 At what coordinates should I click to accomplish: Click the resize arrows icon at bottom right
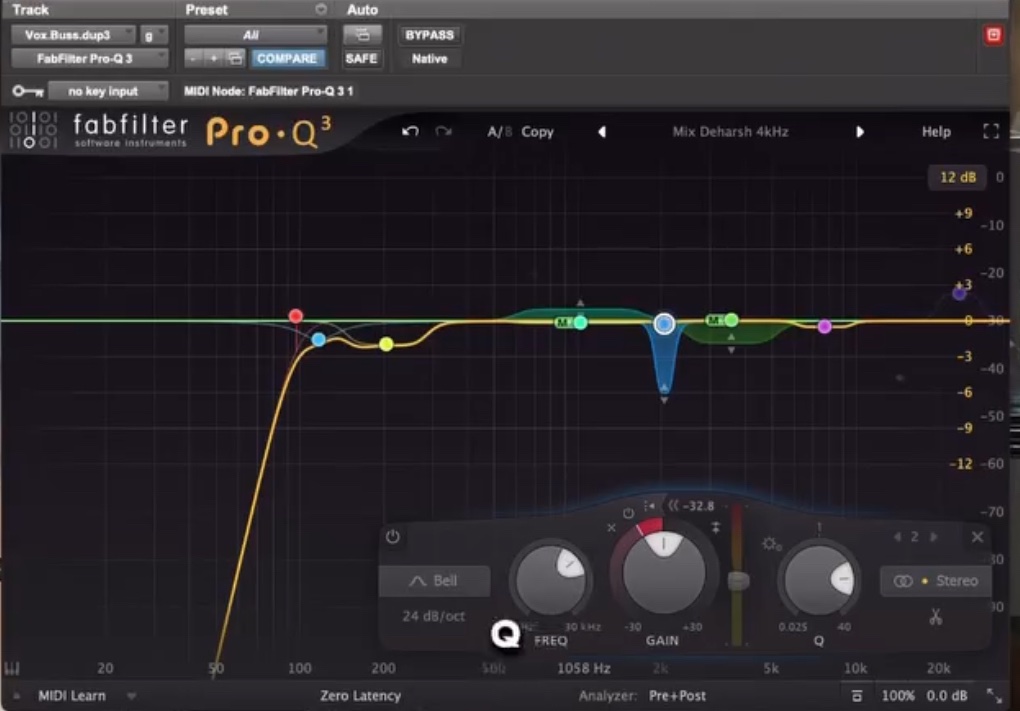[x=995, y=696]
